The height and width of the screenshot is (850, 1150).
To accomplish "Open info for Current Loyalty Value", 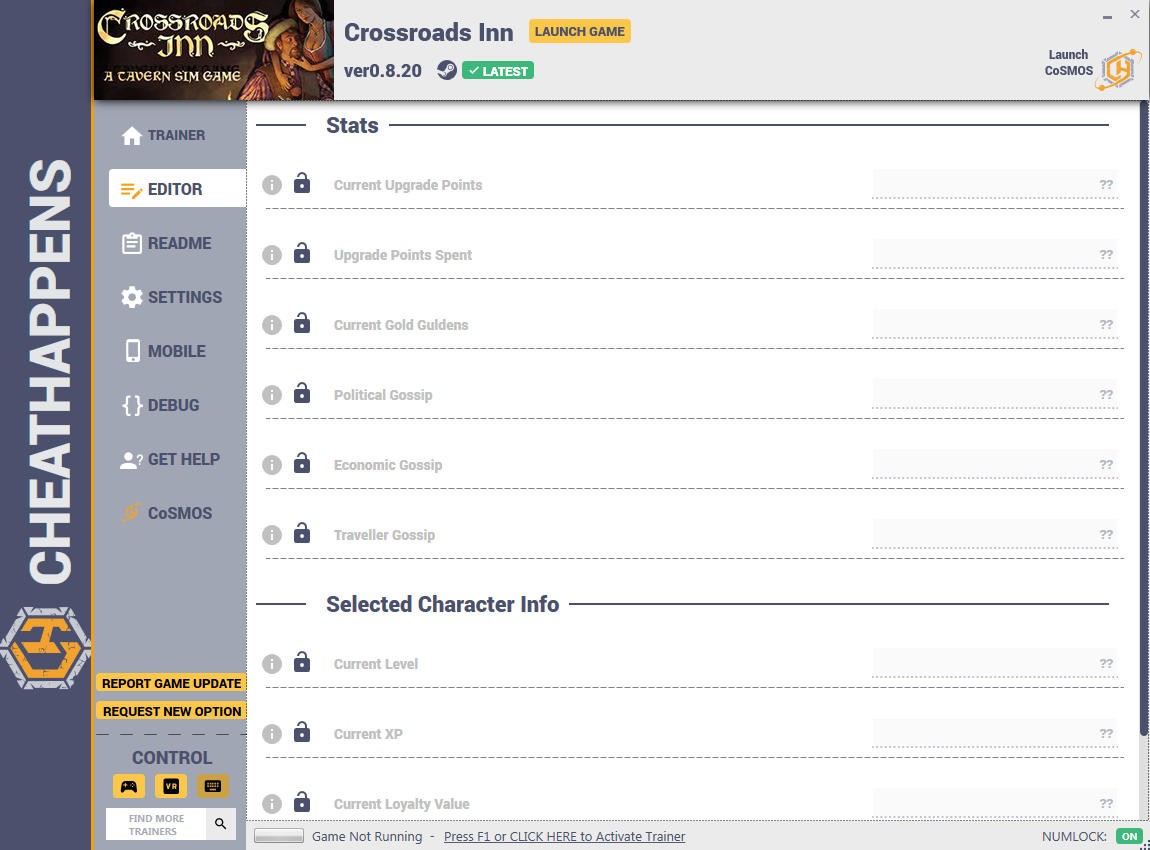I will point(272,804).
